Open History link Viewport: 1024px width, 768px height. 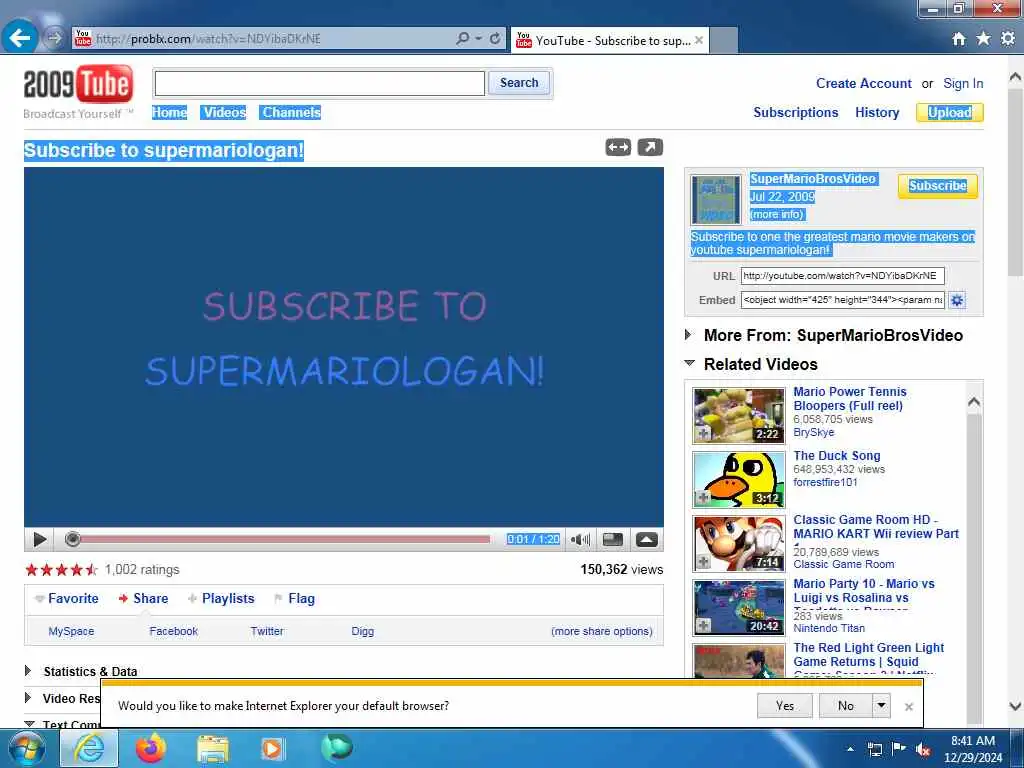877,112
